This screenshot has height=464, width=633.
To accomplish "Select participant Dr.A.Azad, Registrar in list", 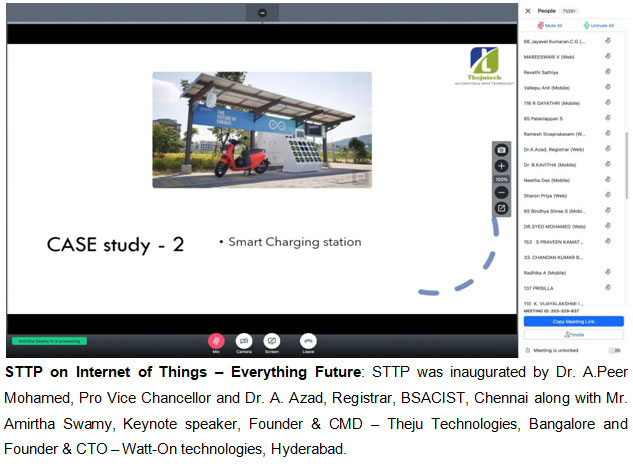I will click(560, 148).
